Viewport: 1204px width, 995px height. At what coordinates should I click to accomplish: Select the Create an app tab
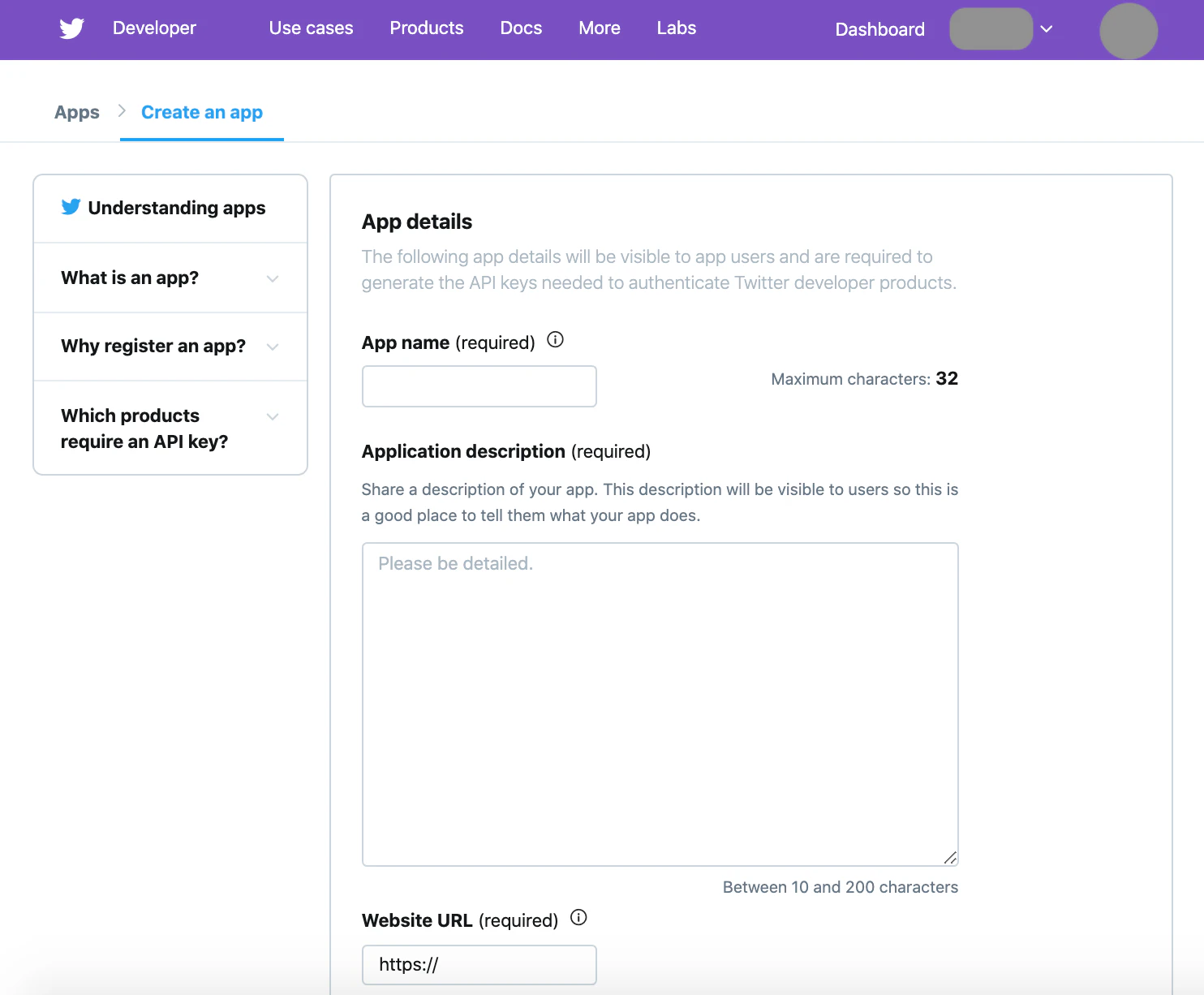pos(202,113)
